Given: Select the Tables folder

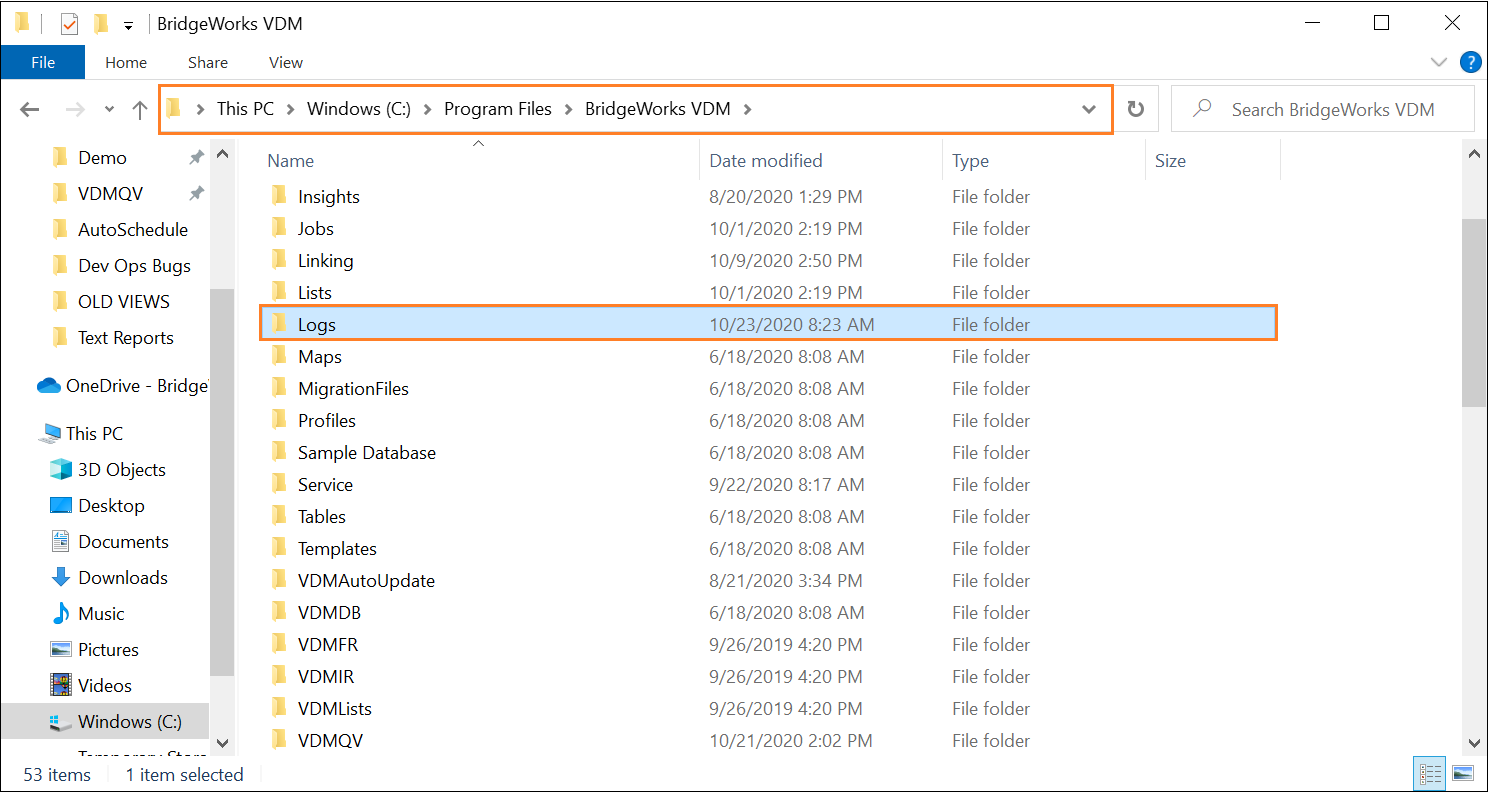Looking at the screenshot, I should [x=321, y=517].
